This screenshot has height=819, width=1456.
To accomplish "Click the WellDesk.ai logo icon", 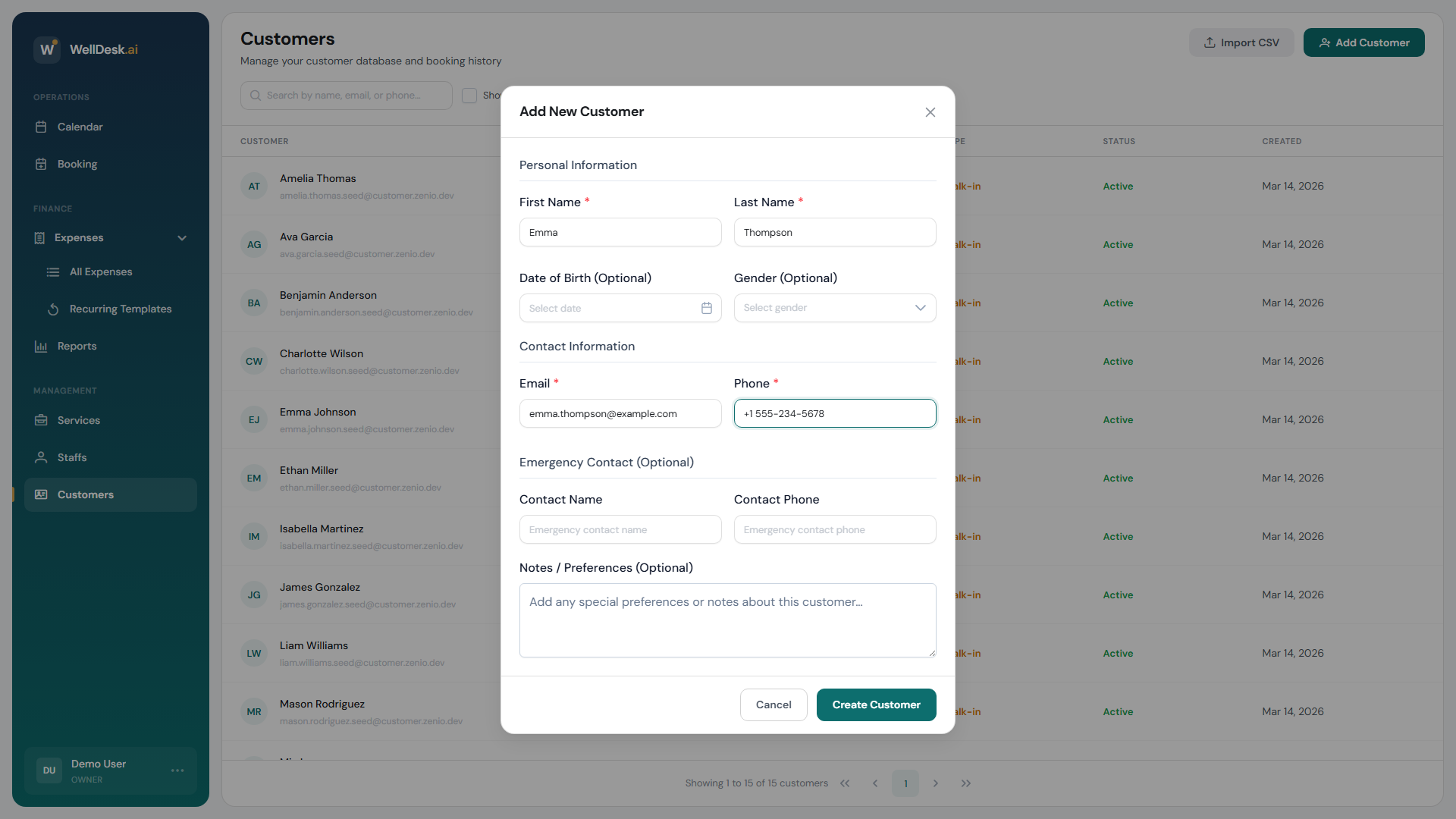I will (x=47, y=49).
